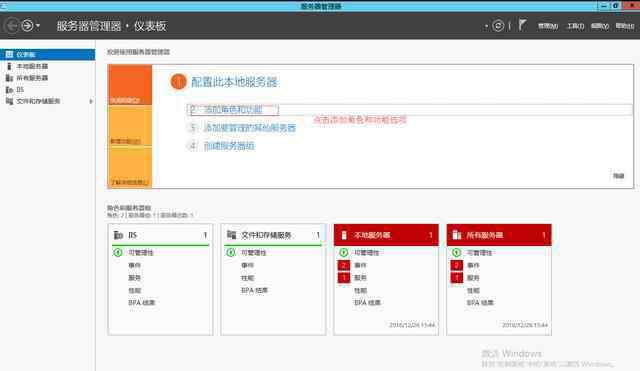Click the forward navigation arrow

[27, 26]
